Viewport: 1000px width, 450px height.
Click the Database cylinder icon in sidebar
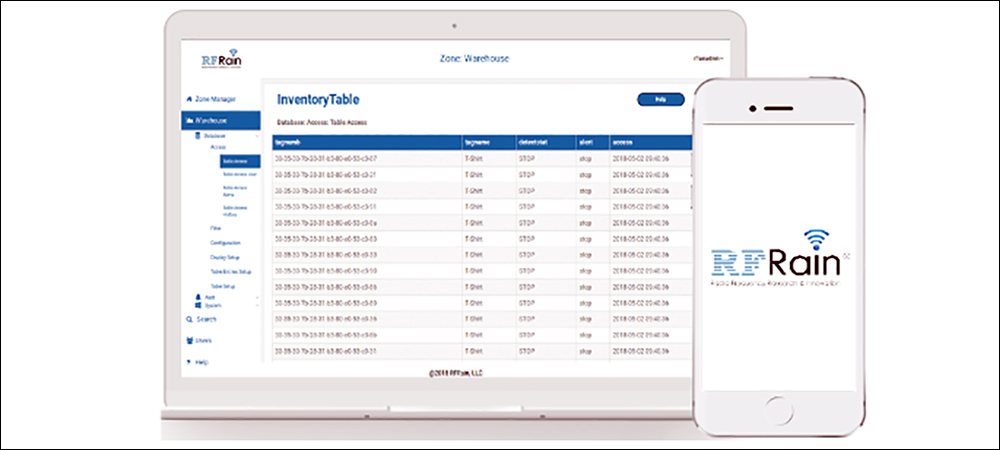pyautogui.click(x=198, y=136)
